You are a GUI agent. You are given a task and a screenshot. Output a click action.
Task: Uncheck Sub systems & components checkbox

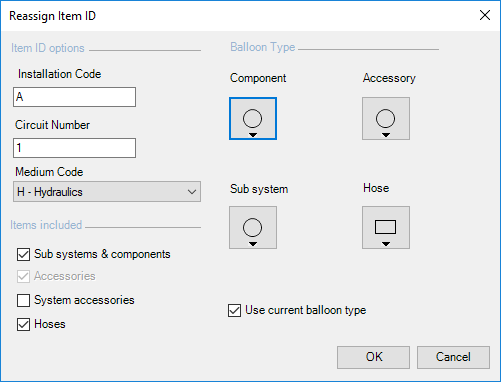(x=23, y=254)
